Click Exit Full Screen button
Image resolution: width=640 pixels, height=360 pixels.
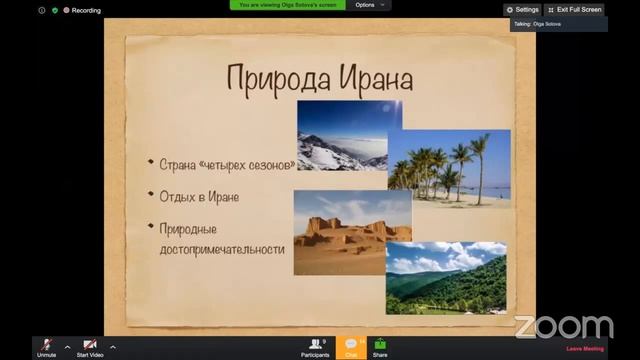[574, 10]
